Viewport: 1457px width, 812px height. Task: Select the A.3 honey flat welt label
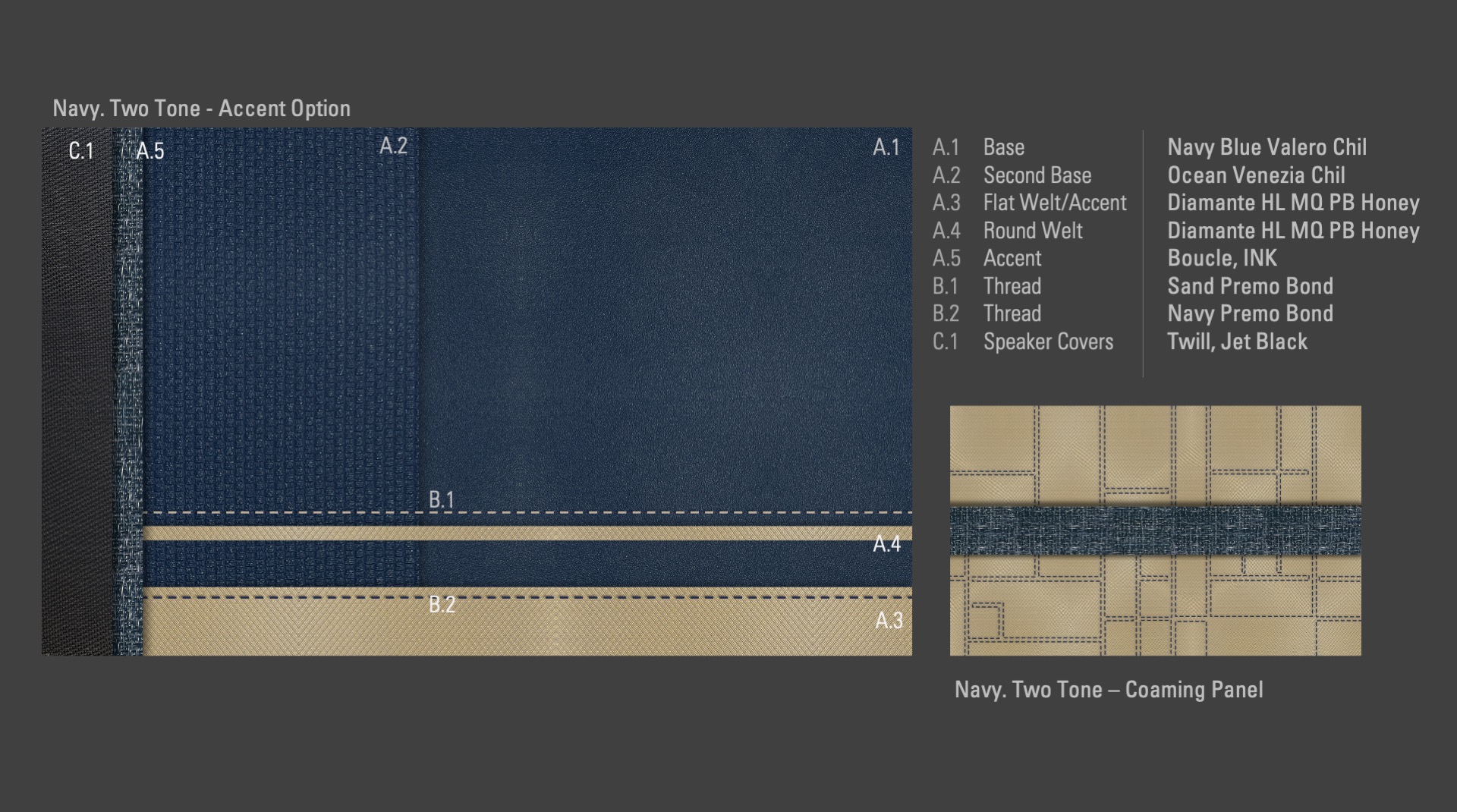tap(889, 621)
